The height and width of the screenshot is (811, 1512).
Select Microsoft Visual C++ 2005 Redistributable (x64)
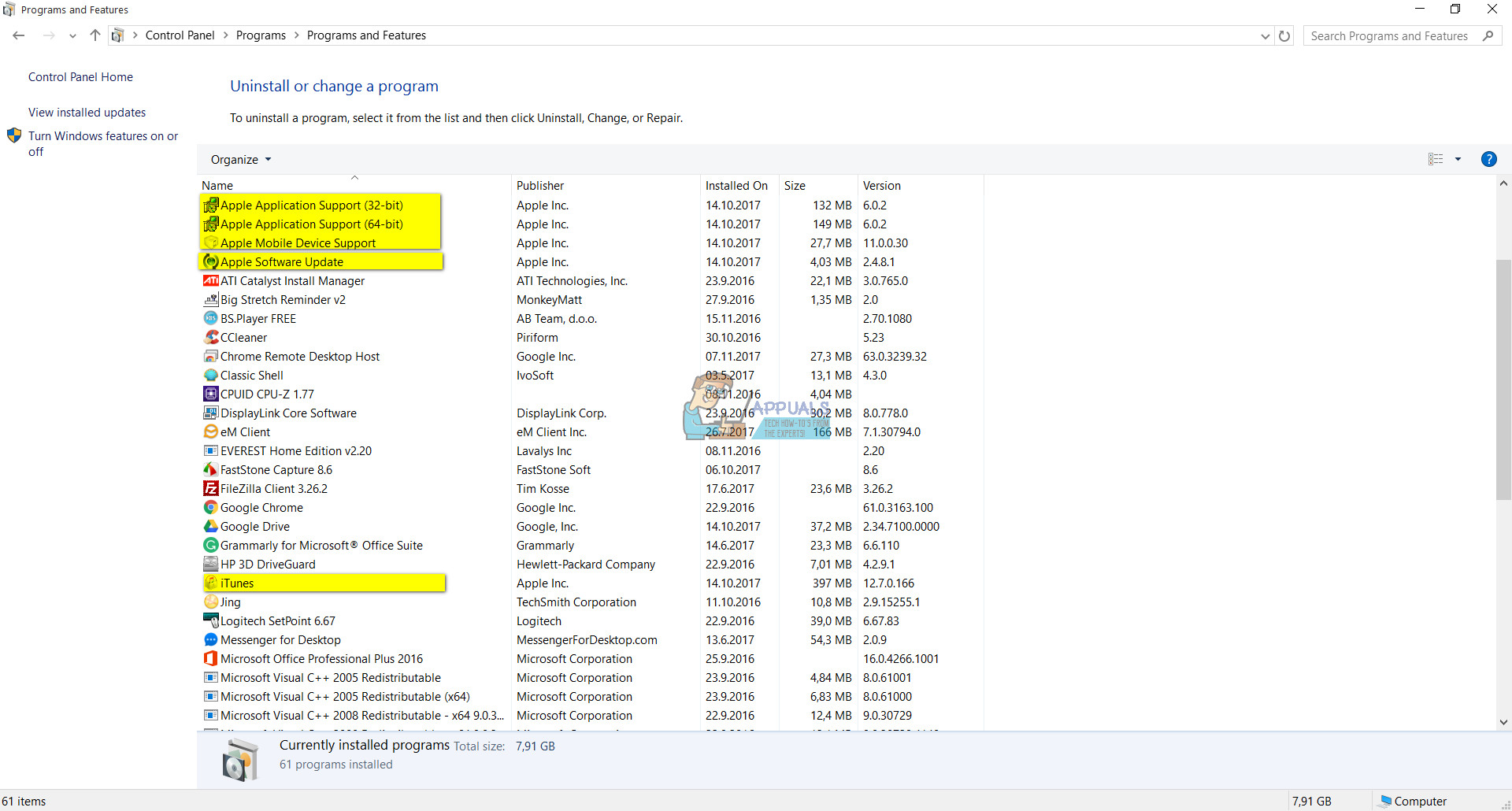click(x=345, y=697)
